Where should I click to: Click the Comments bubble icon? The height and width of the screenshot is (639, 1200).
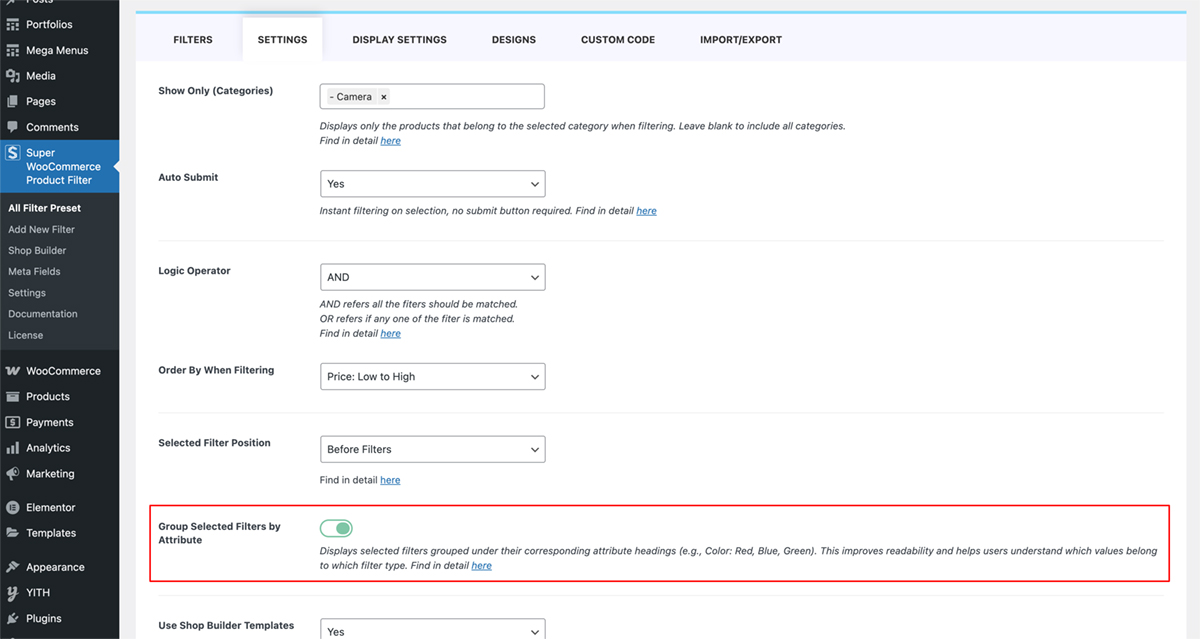(x=13, y=127)
